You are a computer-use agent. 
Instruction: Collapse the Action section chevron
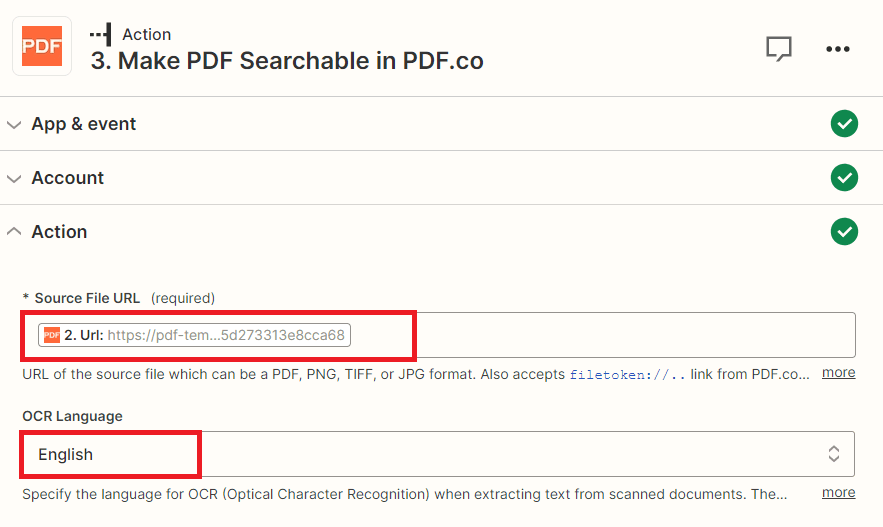pos(14,231)
